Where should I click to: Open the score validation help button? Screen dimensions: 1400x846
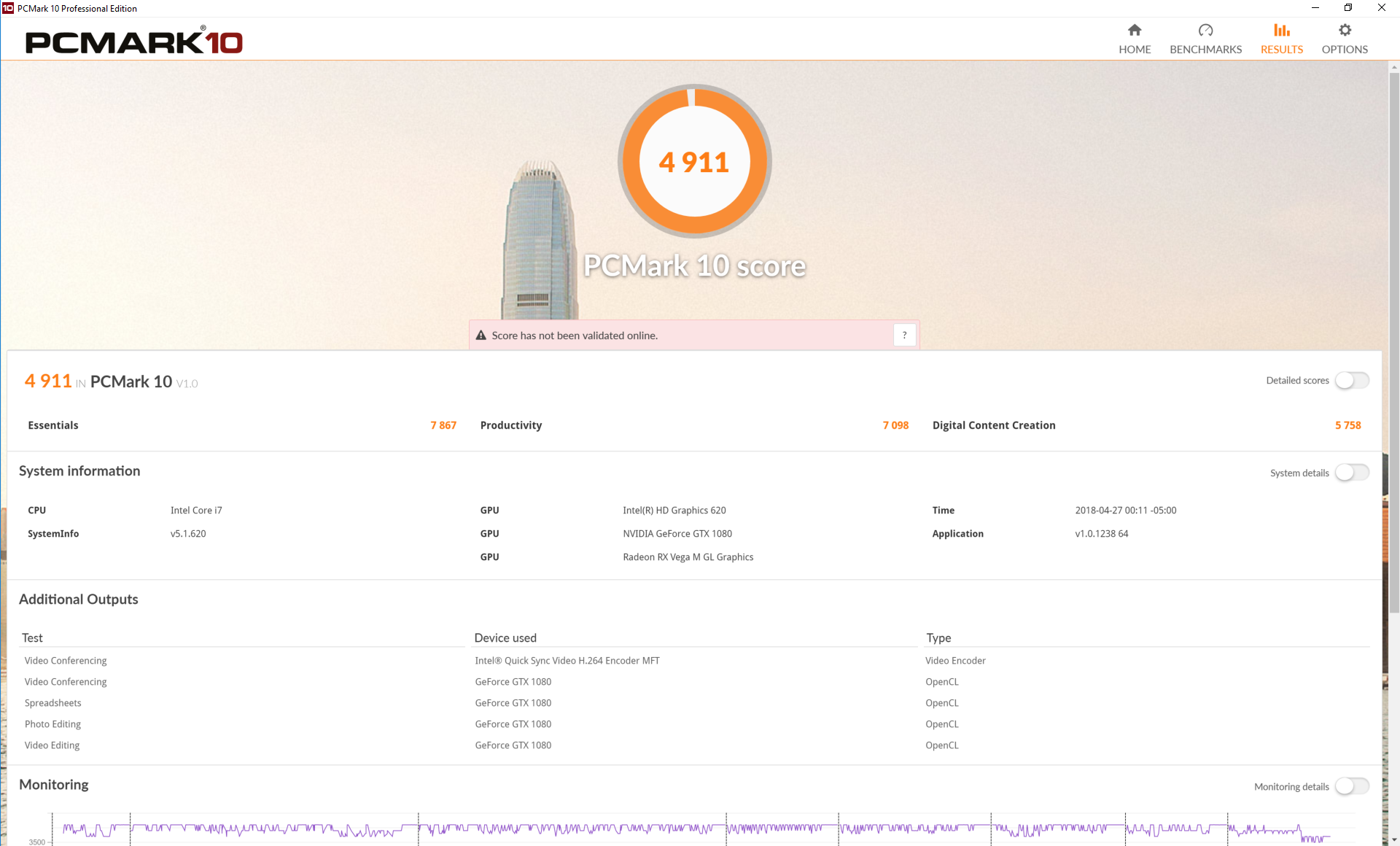904,335
